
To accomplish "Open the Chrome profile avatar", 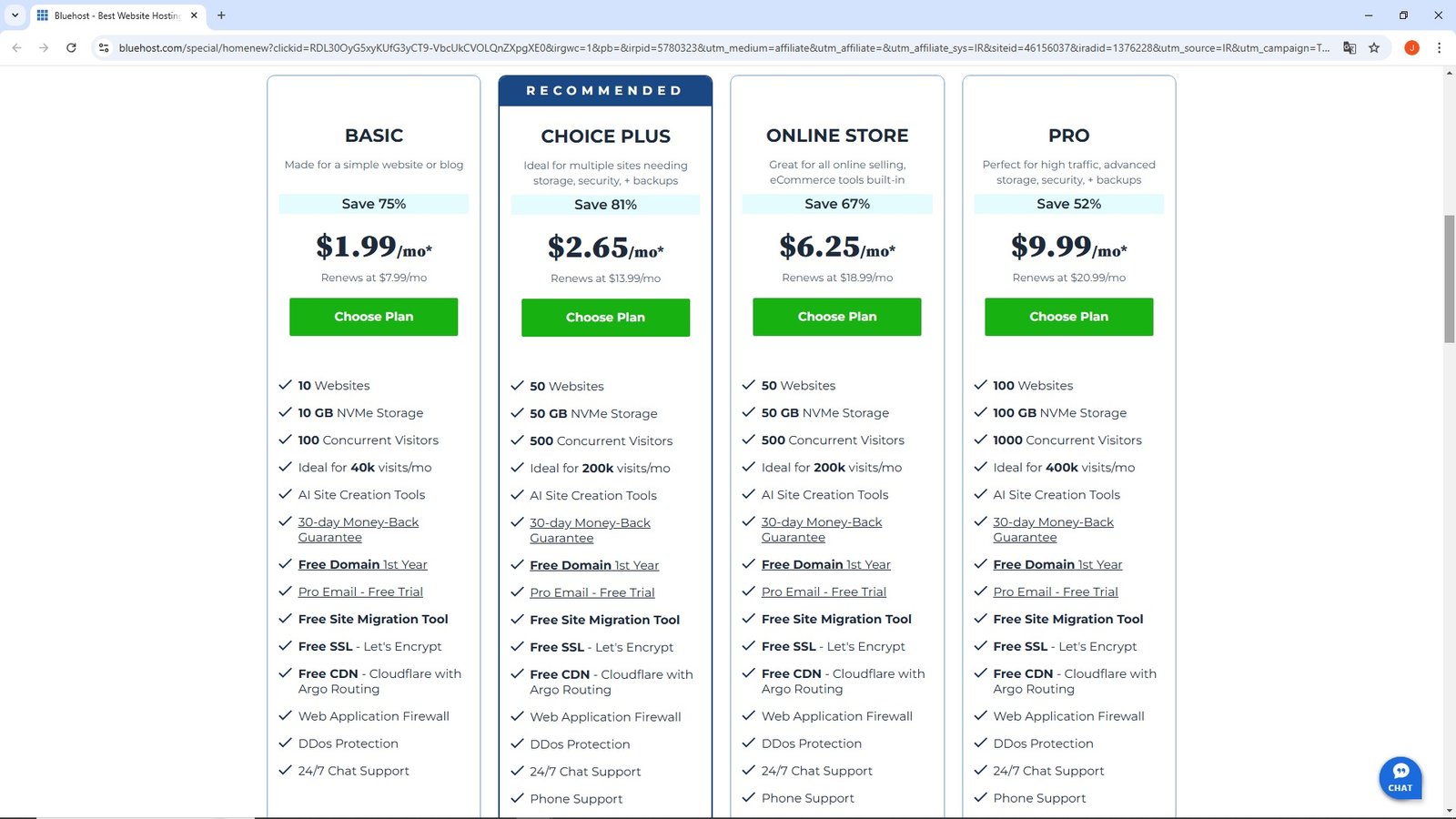I will 1411,48.
